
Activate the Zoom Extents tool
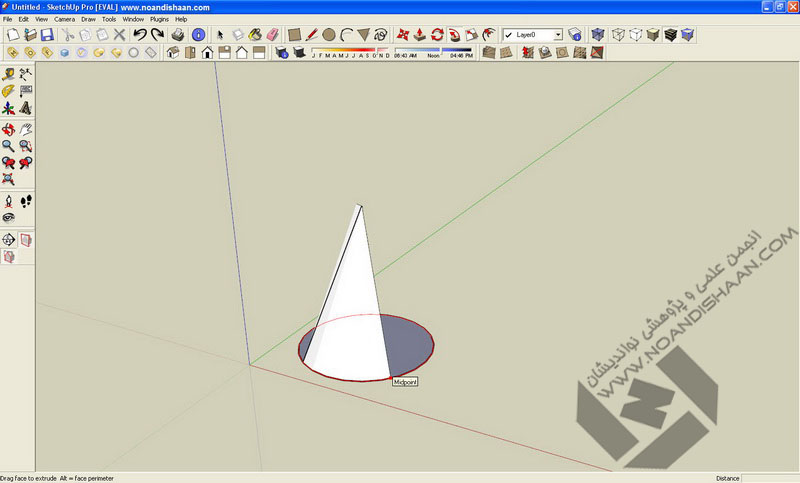(x=8, y=180)
